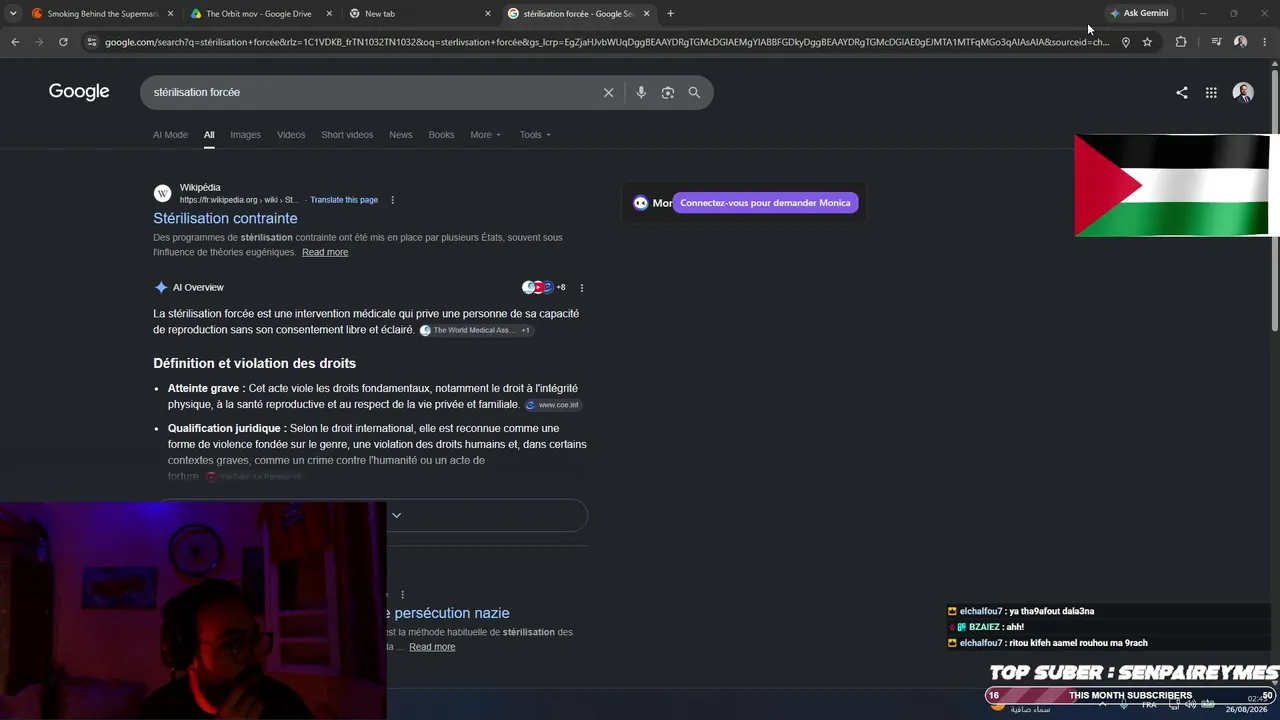Close the New tab browser tab
The width and height of the screenshot is (1280, 720).
point(488,14)
